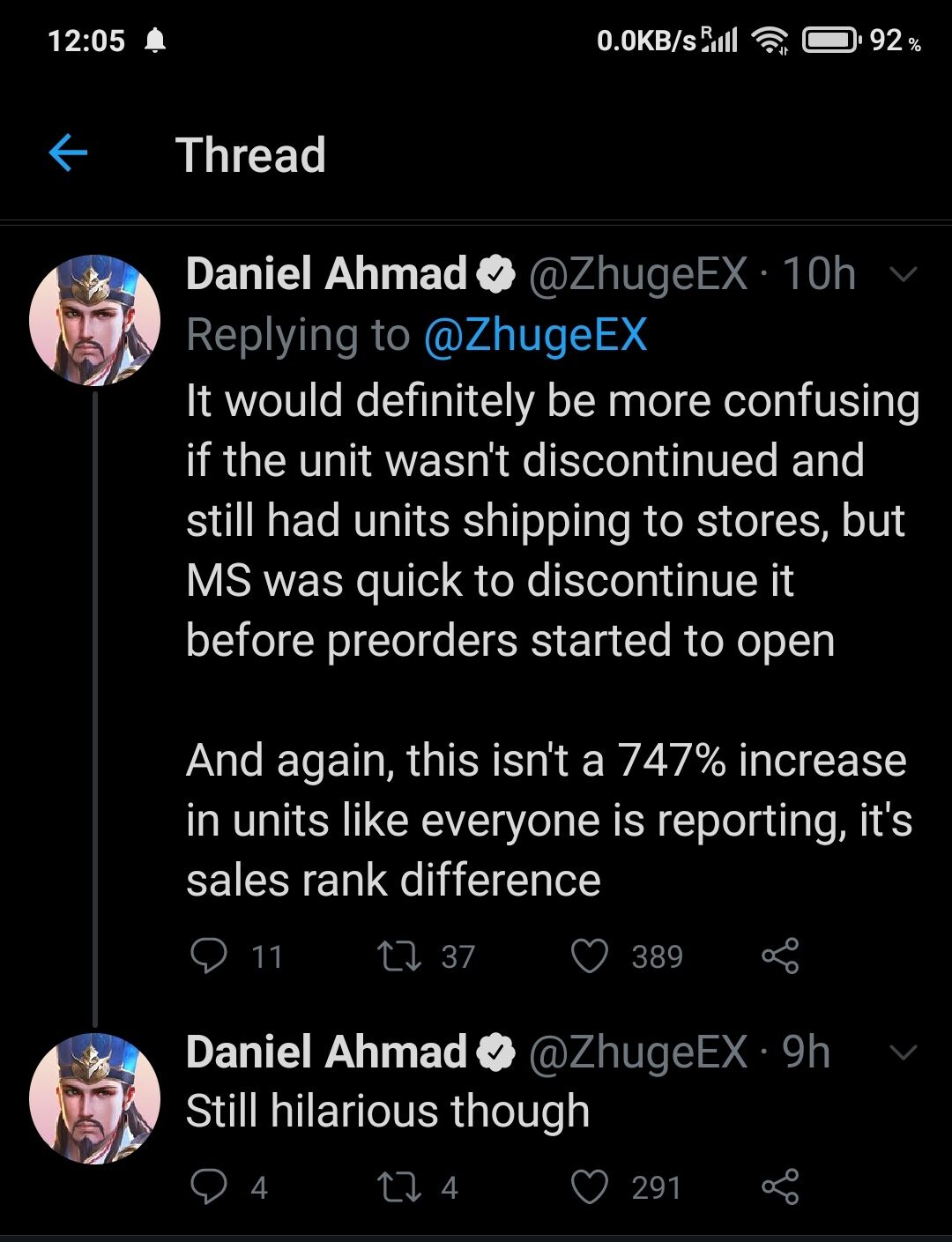Reply to the first tweet with the comment icon
This screenshot has height=1242, width=952.
(210, 956)
